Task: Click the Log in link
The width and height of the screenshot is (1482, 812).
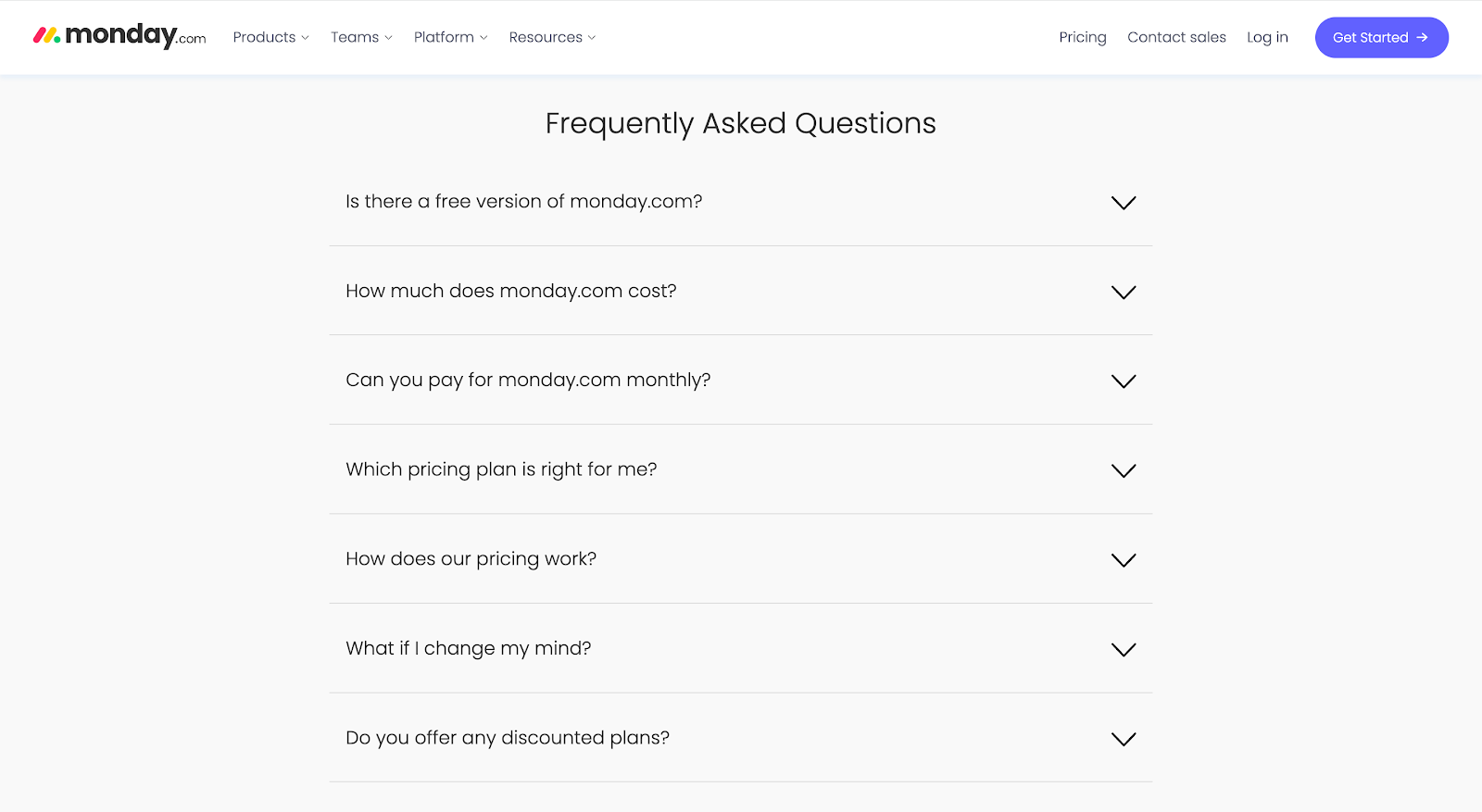Action: tap(1267, 37)
